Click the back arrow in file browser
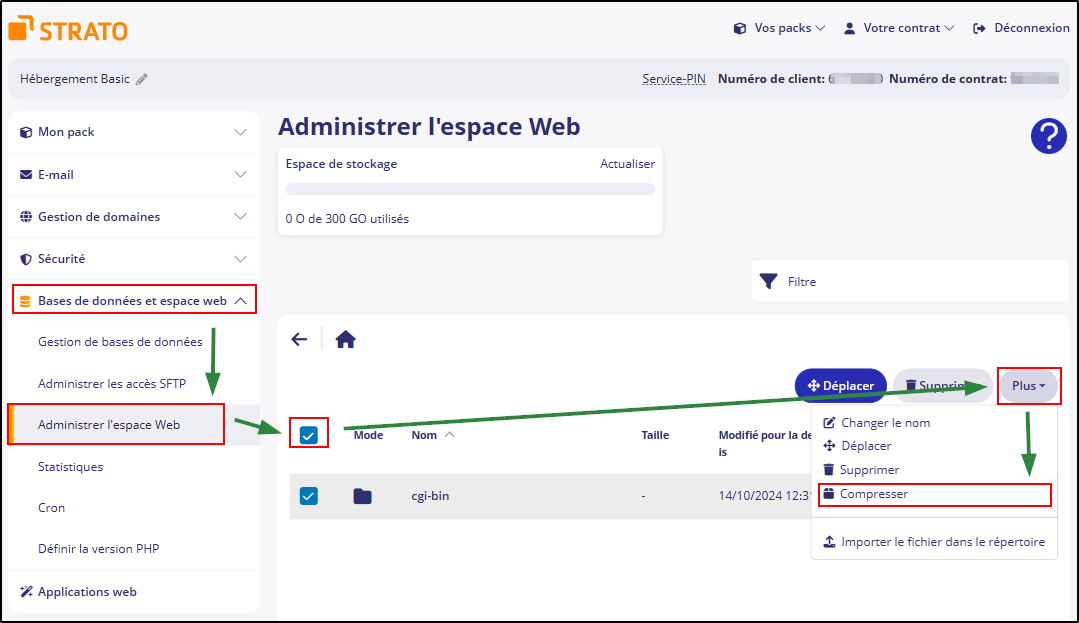 point(299,339)
